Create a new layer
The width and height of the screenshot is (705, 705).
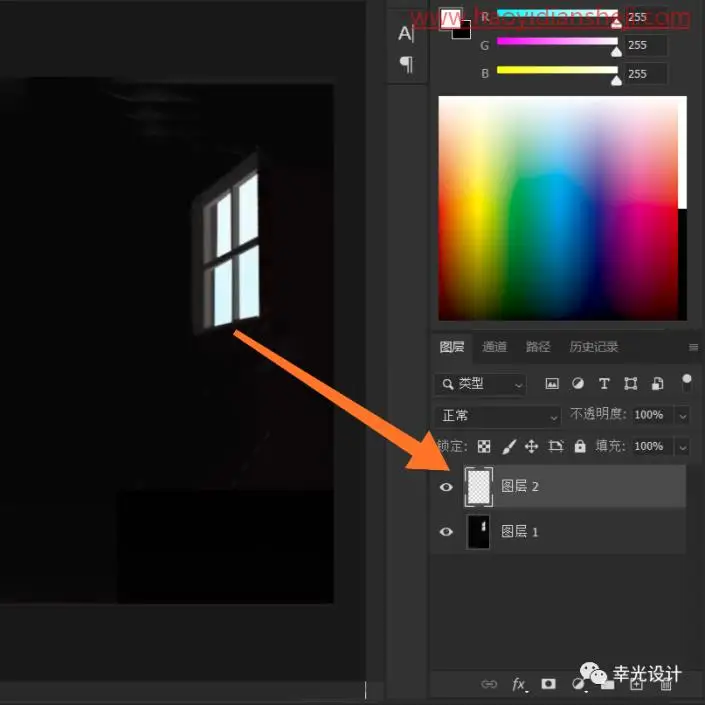[637, 684]
